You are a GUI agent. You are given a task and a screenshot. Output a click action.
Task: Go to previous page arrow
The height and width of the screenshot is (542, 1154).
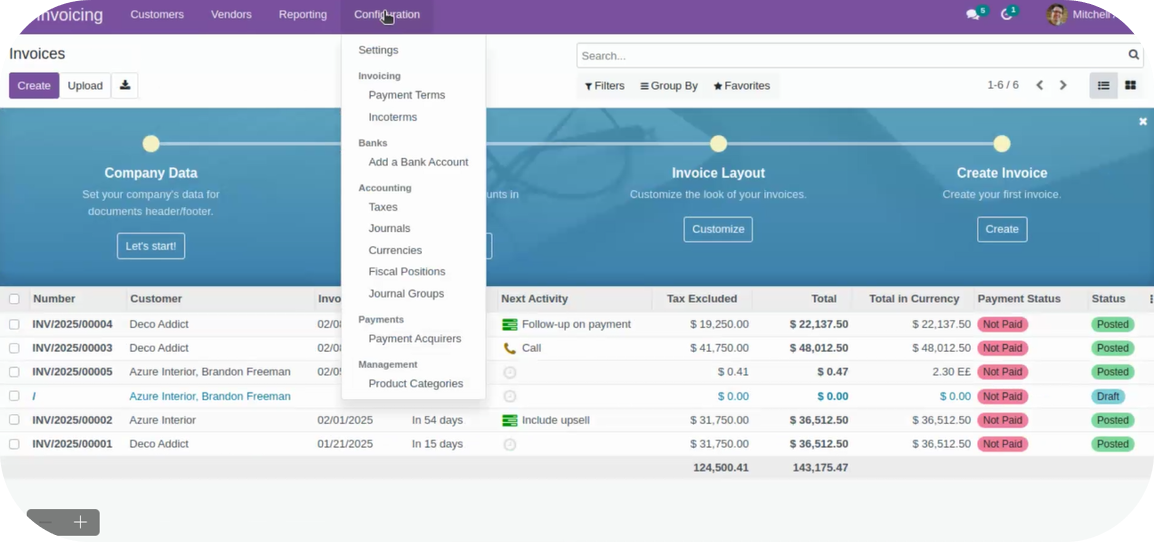coord(1039,86)
